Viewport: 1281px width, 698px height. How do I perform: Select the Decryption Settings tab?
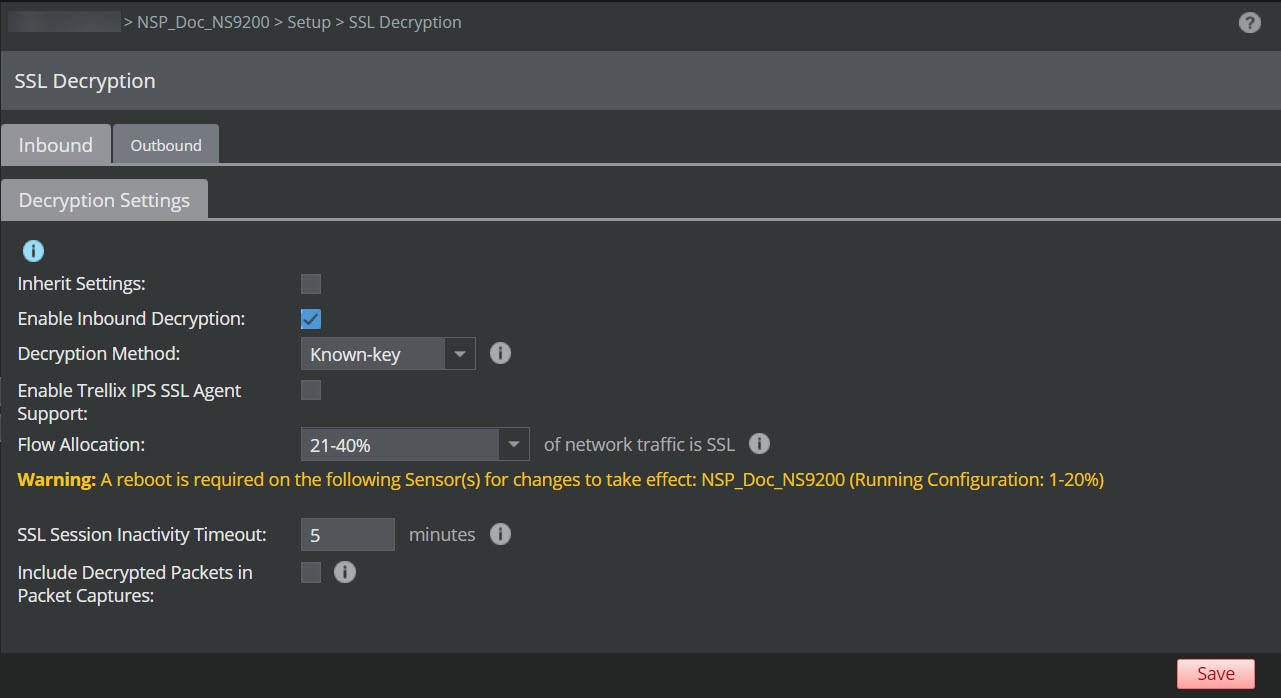(x=104, y=200)
